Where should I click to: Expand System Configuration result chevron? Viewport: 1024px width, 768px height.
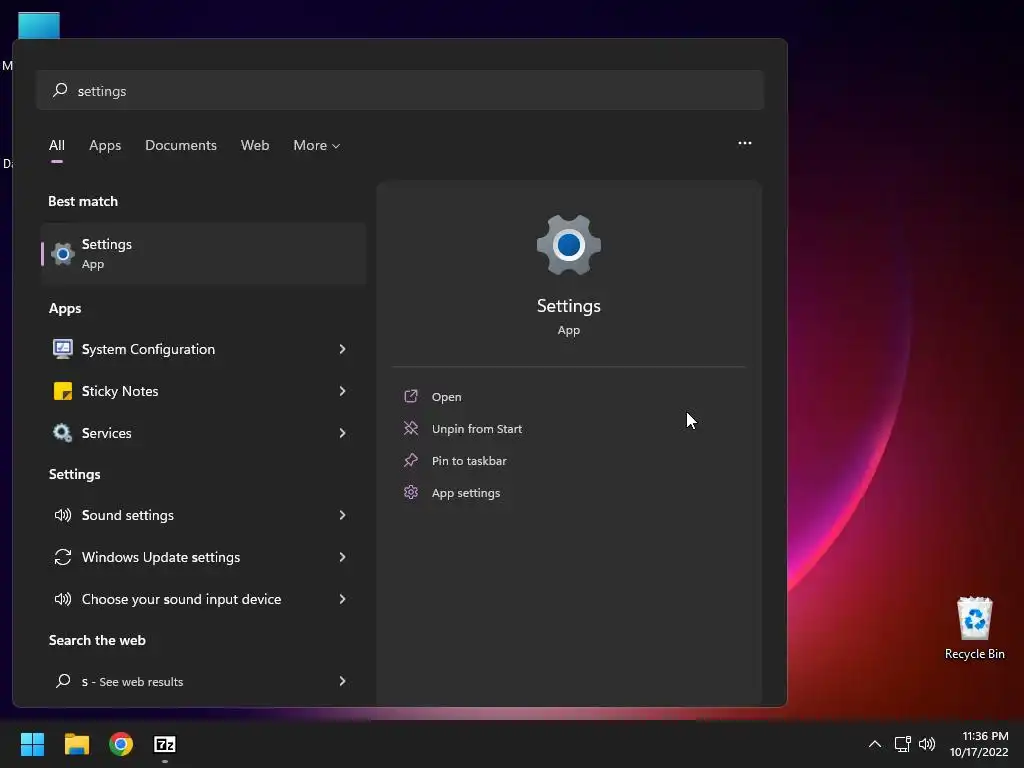click(x=342, y=349)
